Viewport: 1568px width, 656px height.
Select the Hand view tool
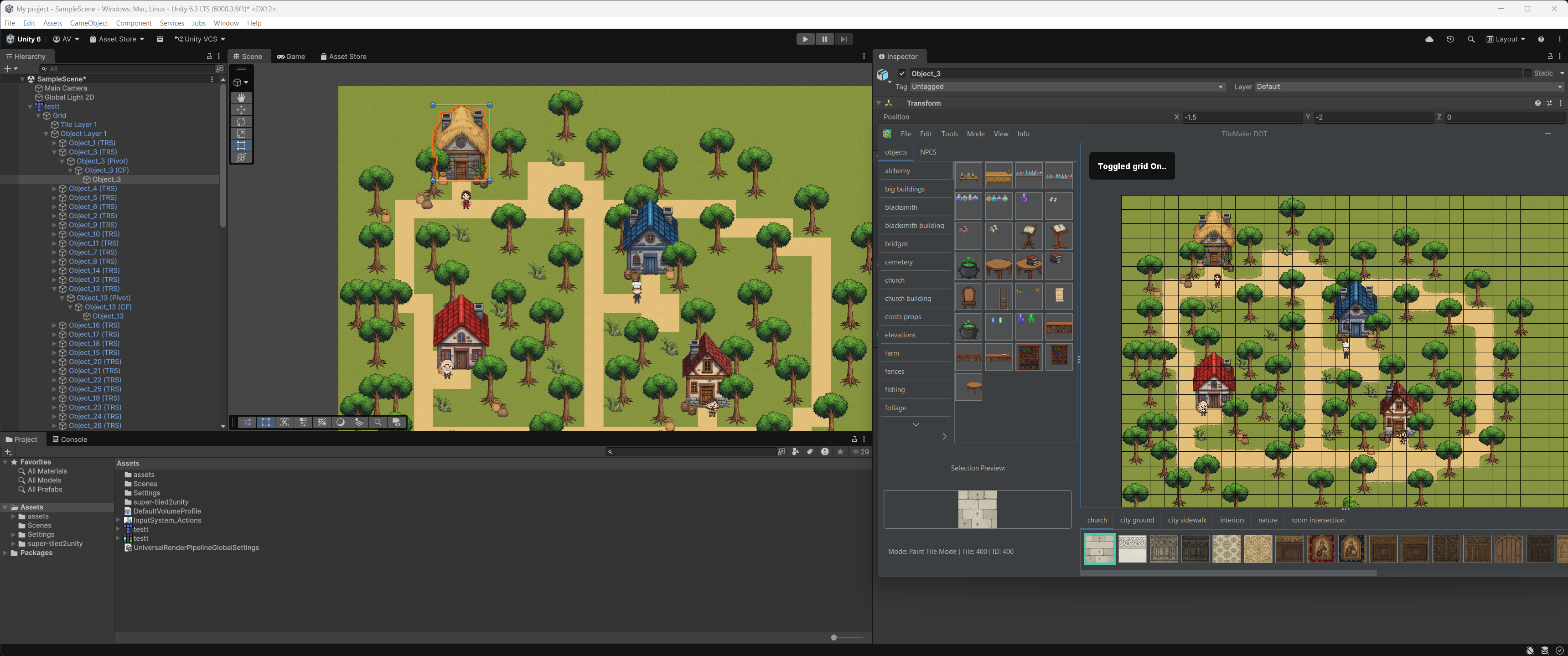coord(241,98)
